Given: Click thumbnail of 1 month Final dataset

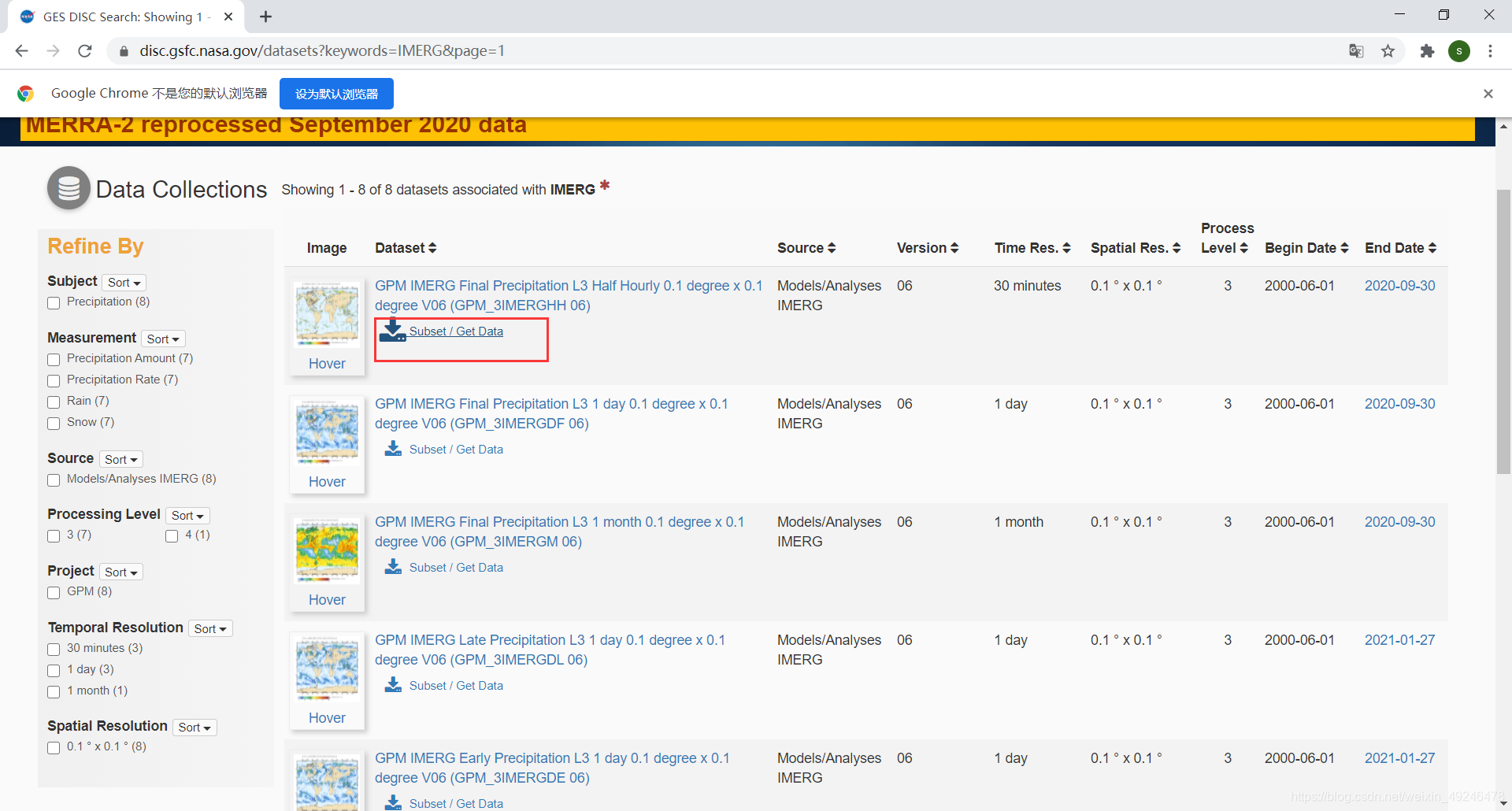Looking at the screenshot, I should (x=327, y=550).
